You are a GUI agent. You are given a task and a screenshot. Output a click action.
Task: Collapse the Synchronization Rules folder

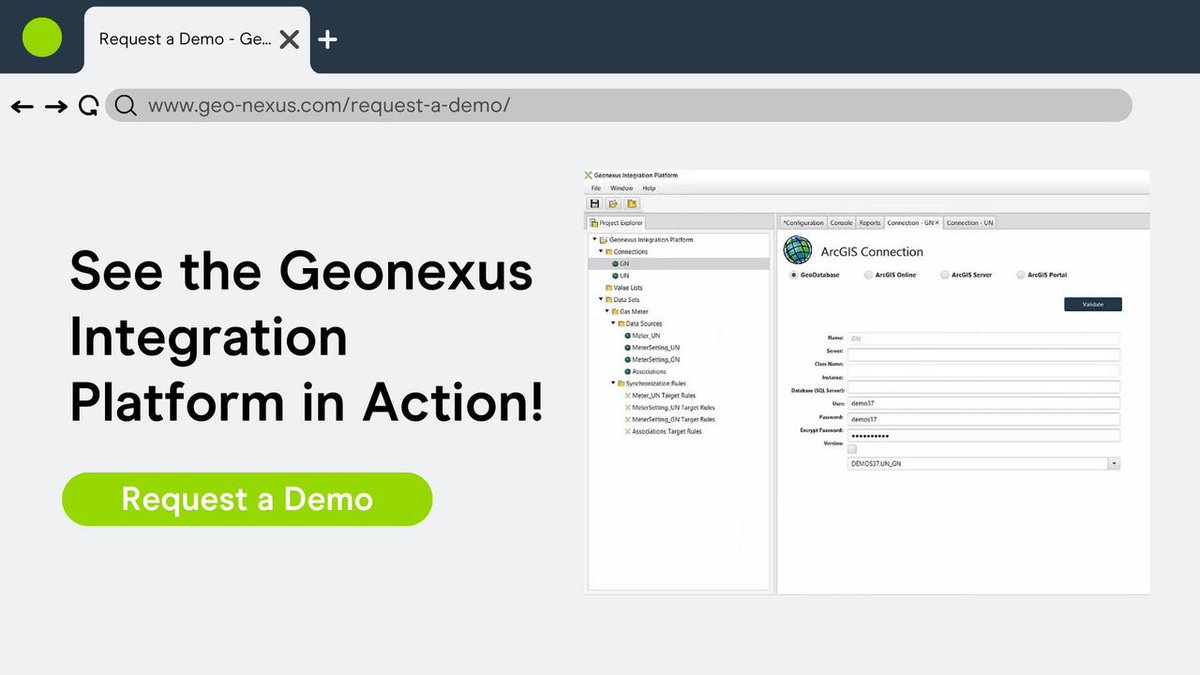[612, 383]
